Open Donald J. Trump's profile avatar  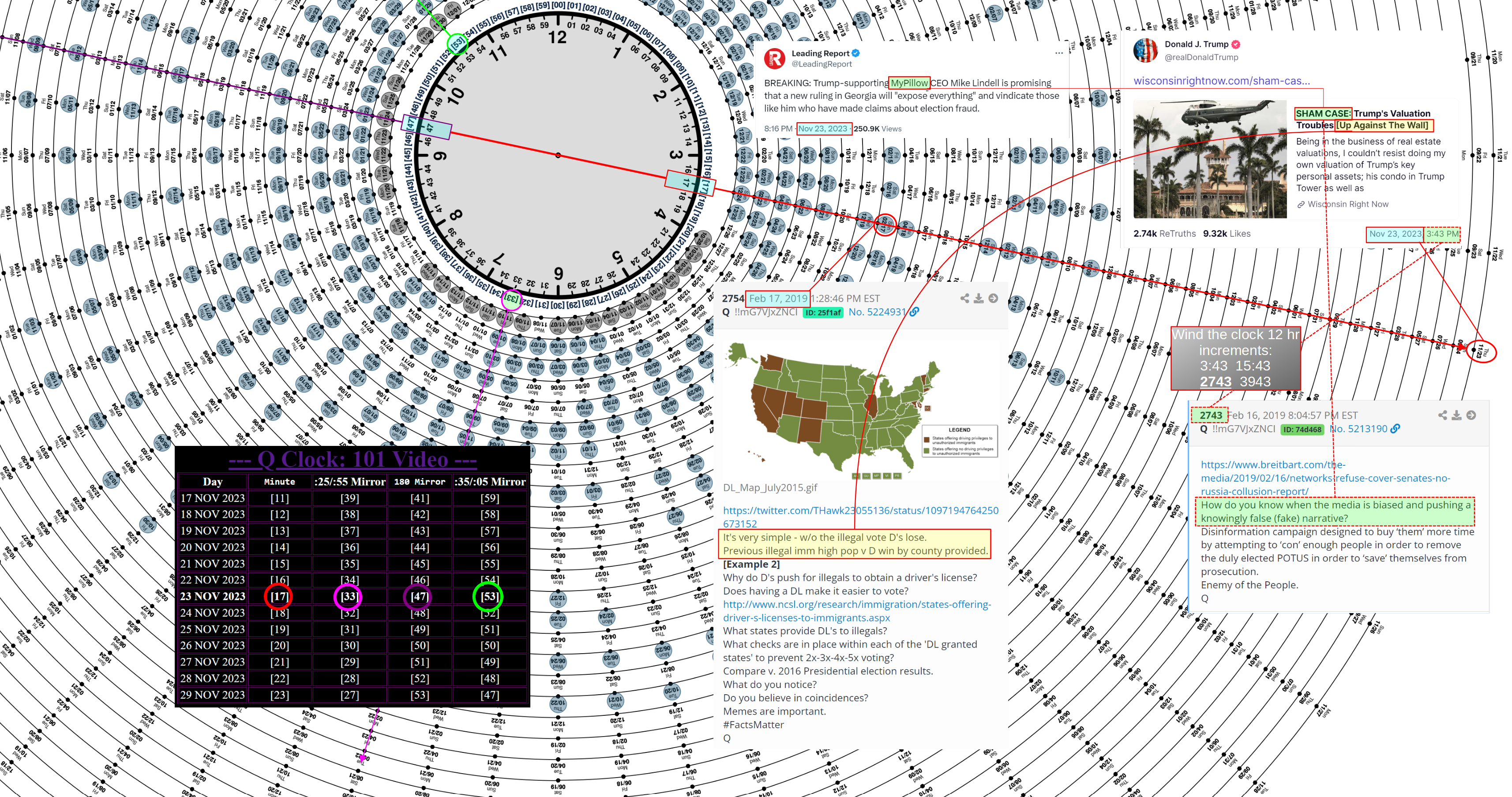click(1145, 50)
